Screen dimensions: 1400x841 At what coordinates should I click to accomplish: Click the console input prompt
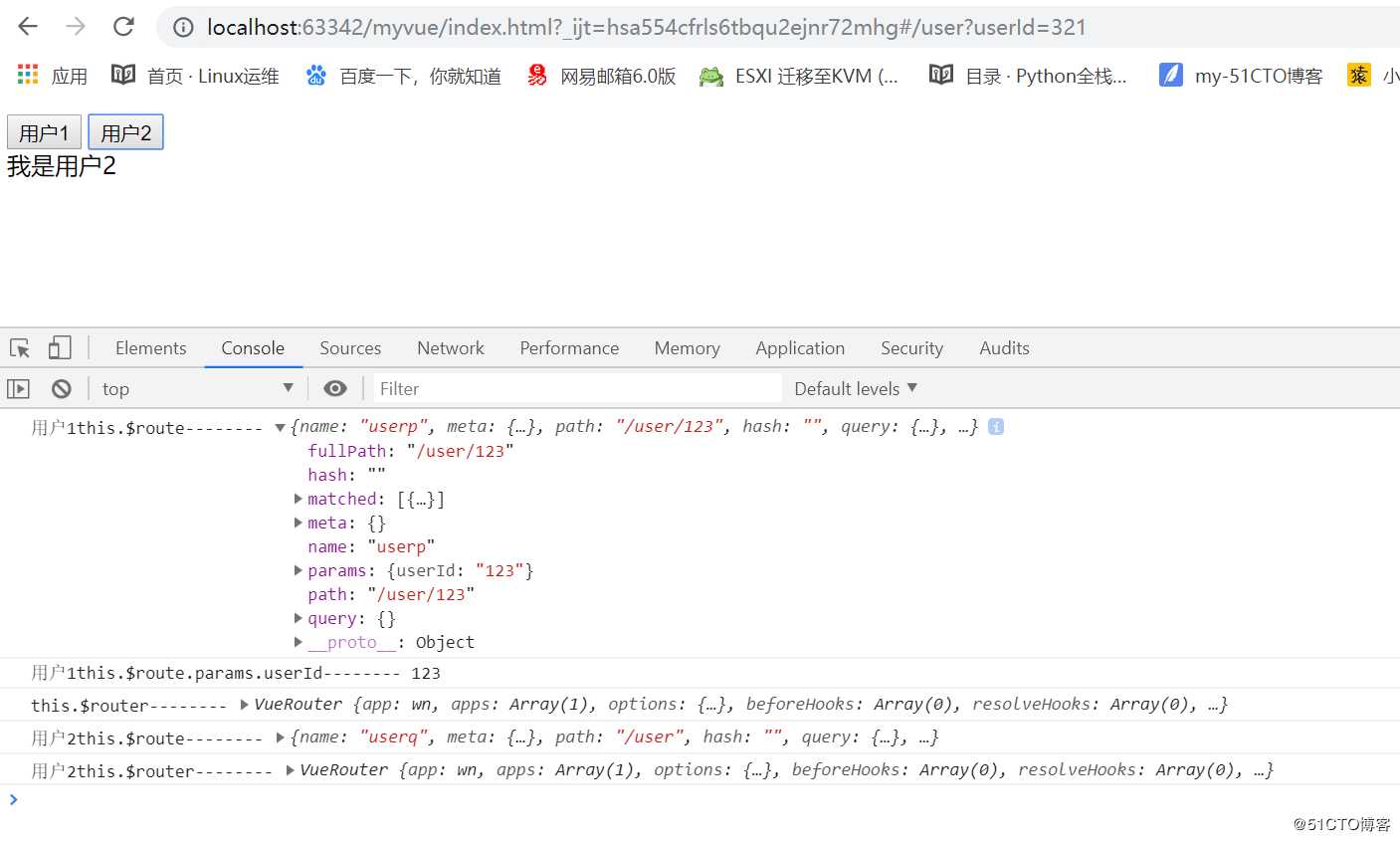(700, 799)
